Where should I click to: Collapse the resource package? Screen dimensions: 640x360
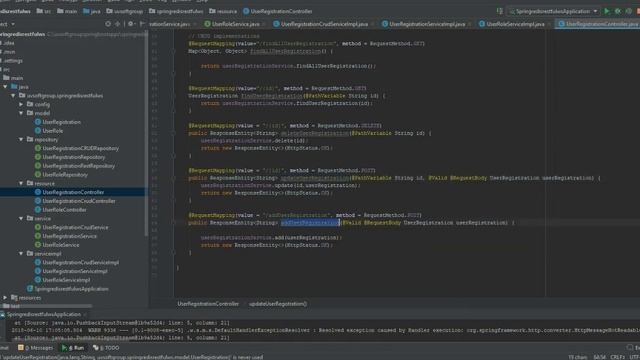(x=21, y=184)
